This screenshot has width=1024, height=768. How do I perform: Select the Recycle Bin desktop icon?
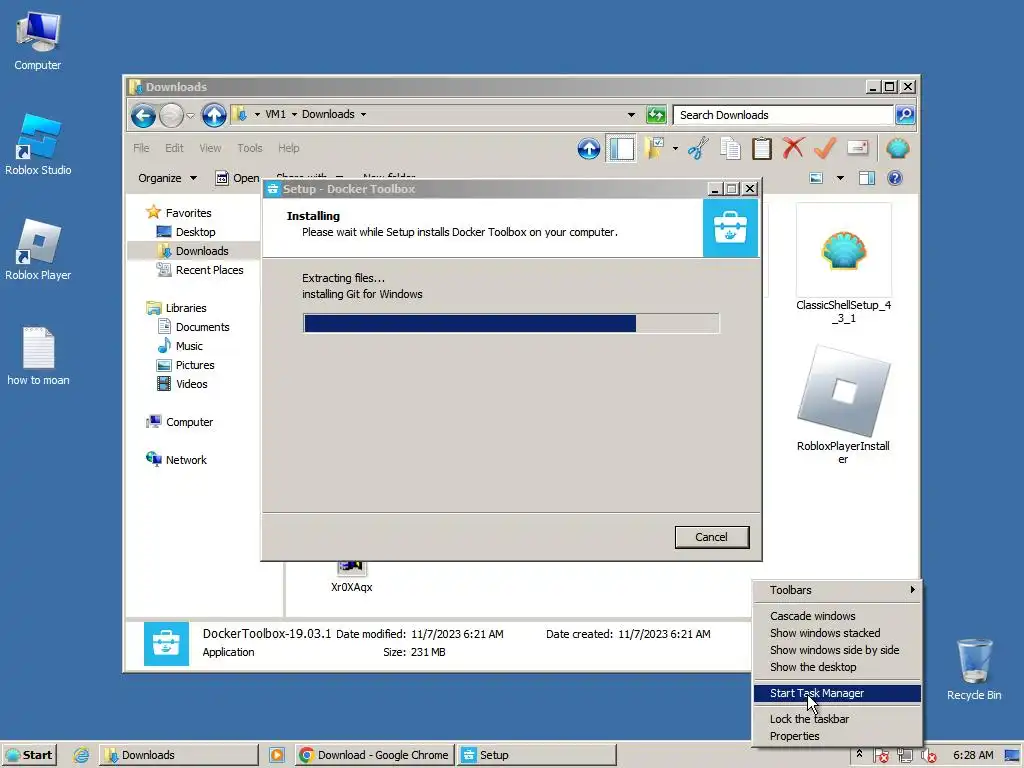[974, 669]
